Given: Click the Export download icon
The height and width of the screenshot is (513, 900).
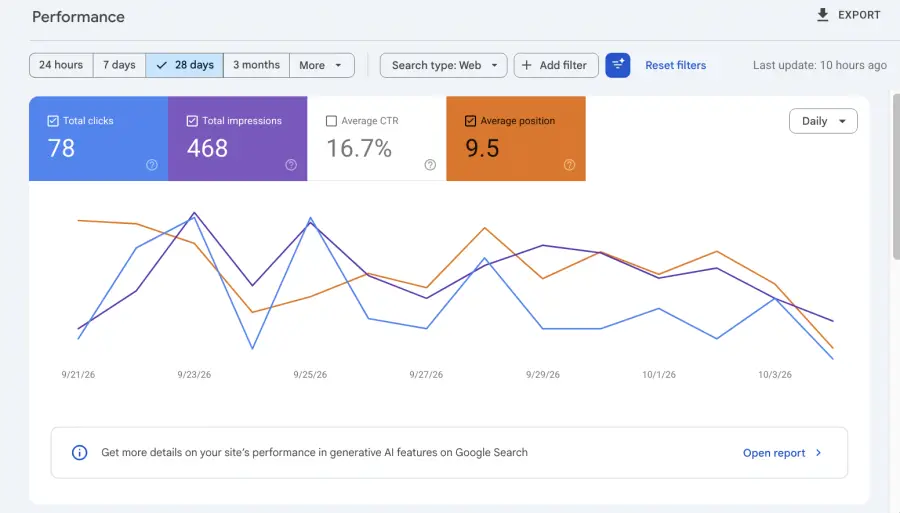Looking at the screenshot, I should [x=823, y=15].
